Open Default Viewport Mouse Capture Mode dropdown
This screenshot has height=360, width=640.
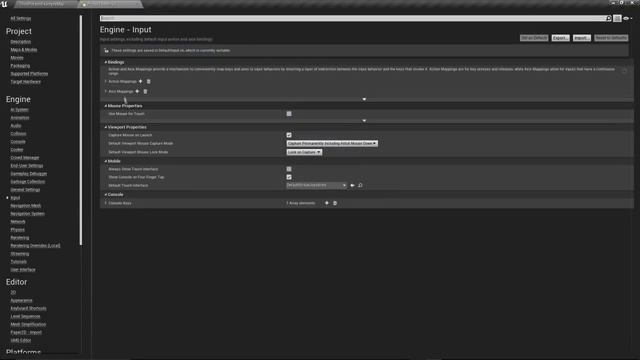pos(332,143)
